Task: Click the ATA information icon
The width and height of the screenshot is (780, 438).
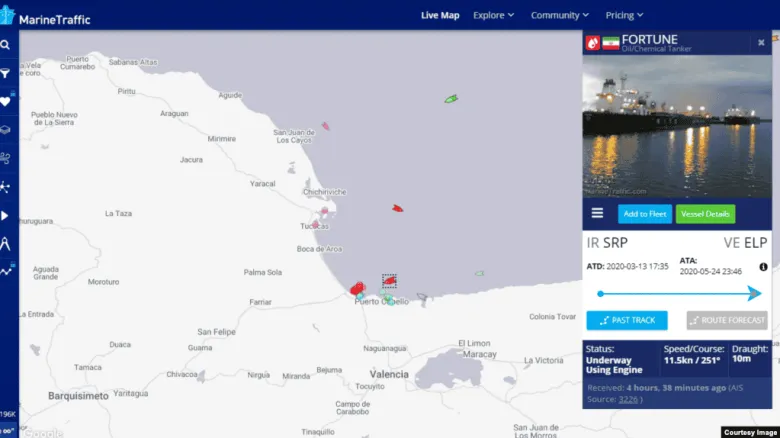Action: click(763, 267)
